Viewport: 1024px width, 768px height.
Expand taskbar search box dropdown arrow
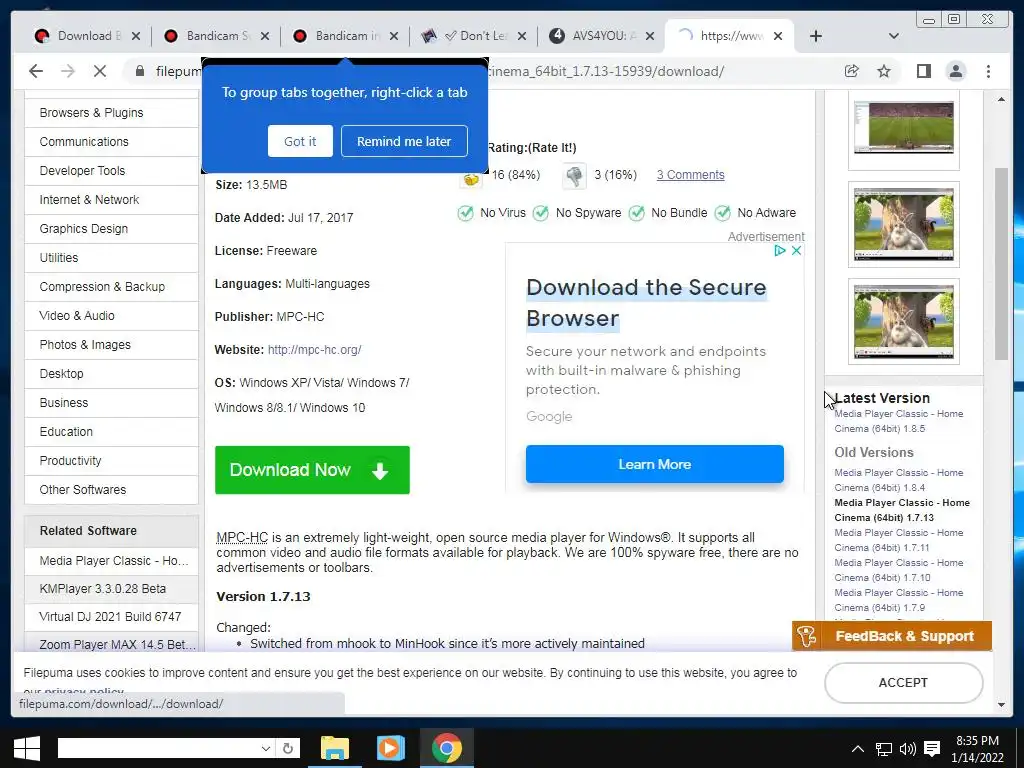coord(266,748)
